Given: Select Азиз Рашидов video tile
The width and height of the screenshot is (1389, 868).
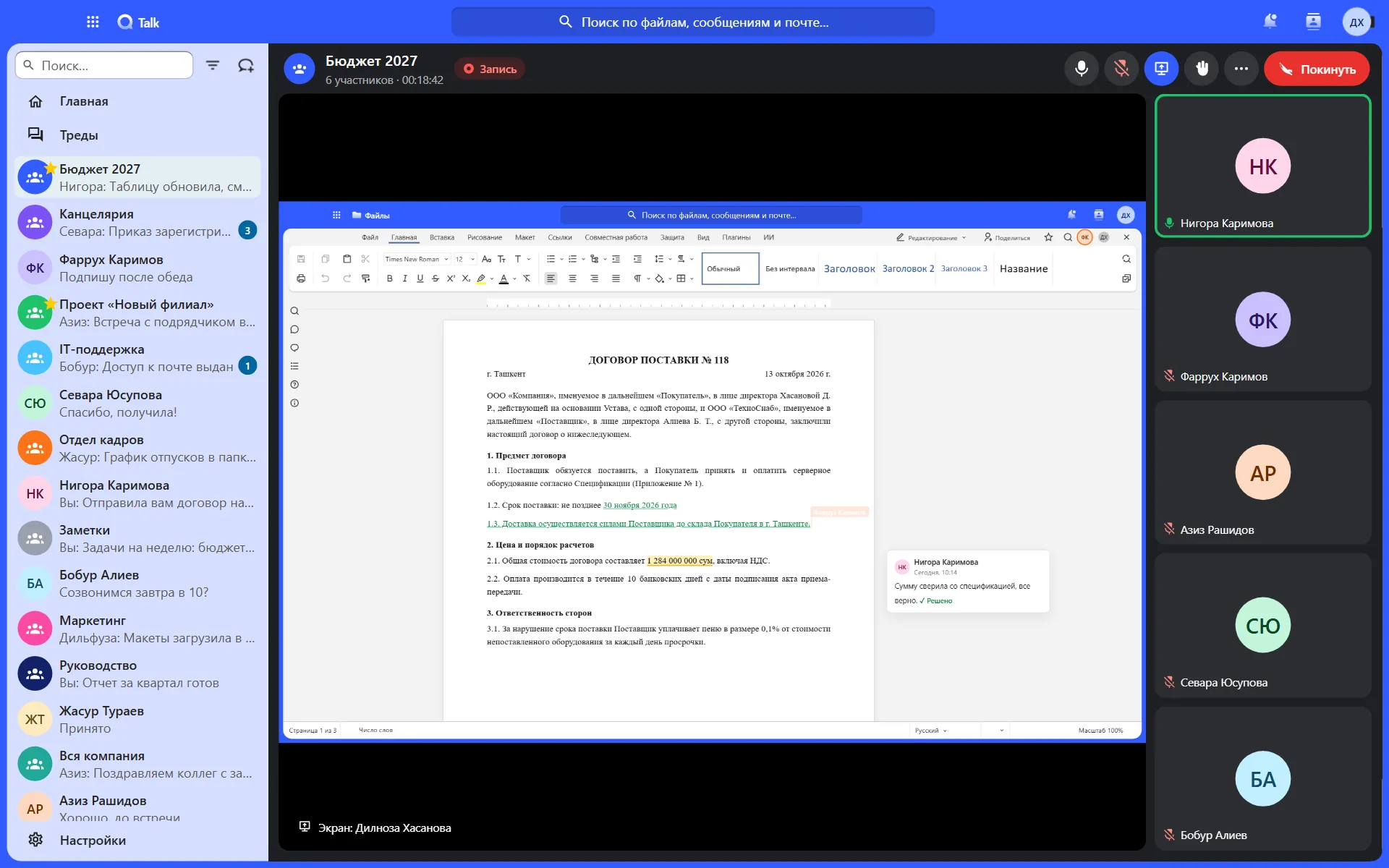Looking at the screenshot, I should (1263, 472).
